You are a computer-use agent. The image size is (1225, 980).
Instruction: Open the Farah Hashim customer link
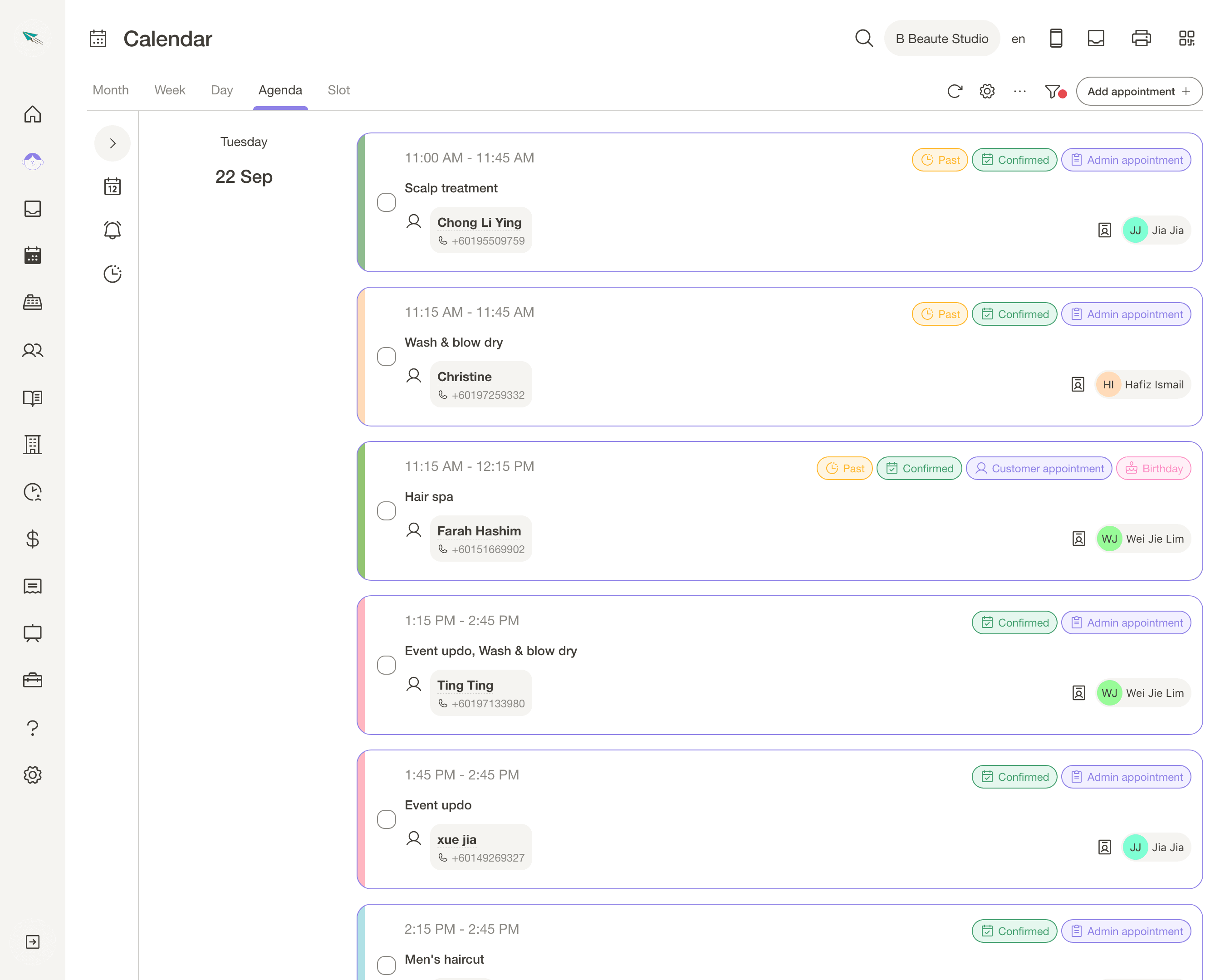click(479, 531)
